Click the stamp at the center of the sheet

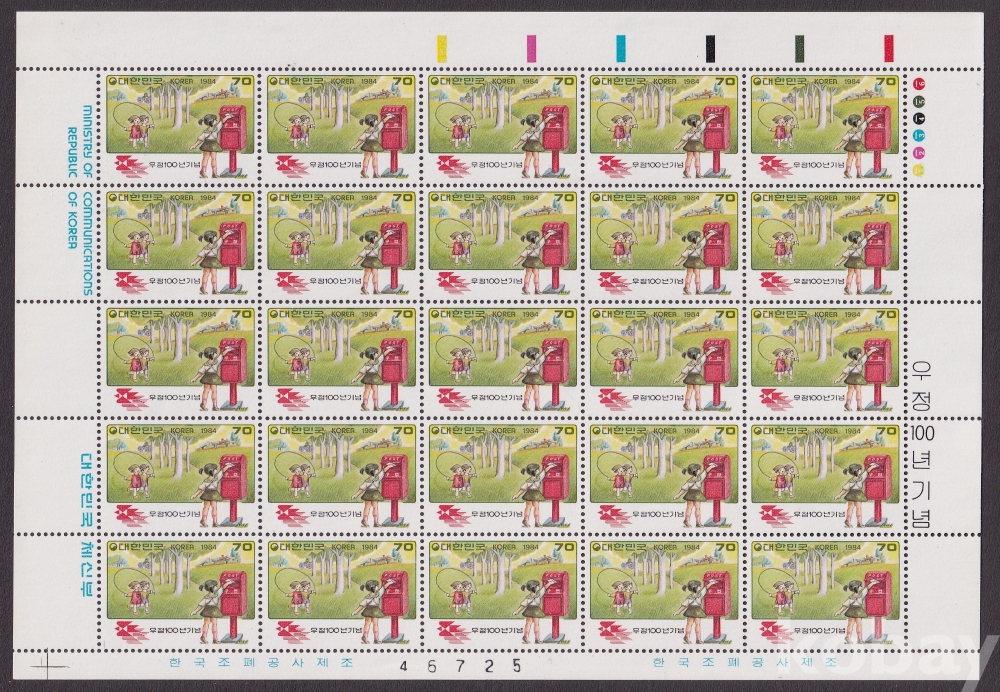pos(503,358)
